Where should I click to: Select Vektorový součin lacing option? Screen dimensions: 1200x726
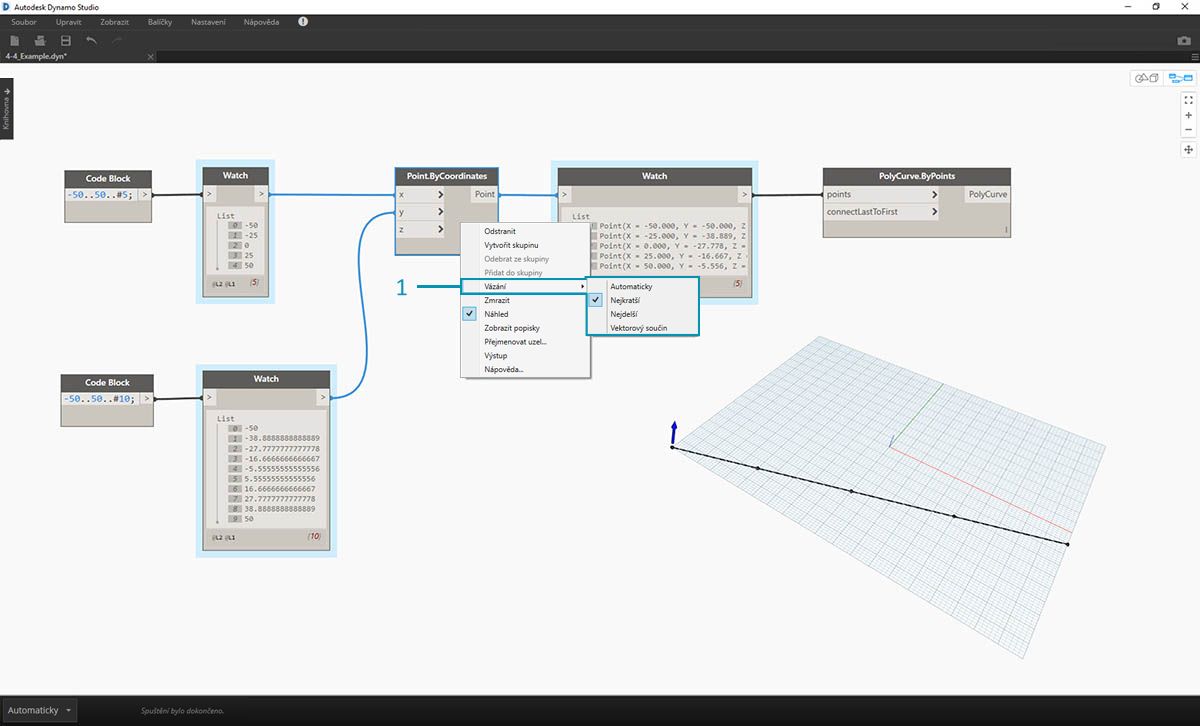[x=643, y=328]
